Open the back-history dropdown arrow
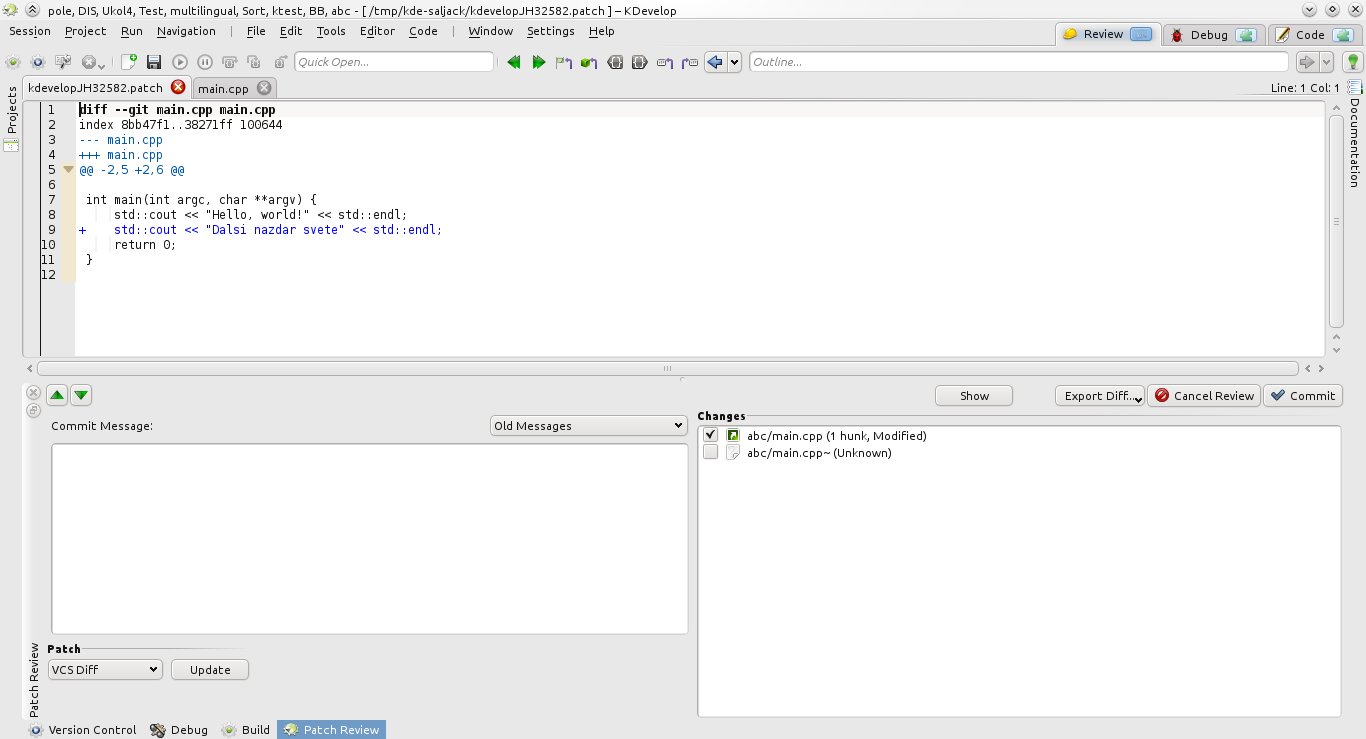 coord(735,62)
